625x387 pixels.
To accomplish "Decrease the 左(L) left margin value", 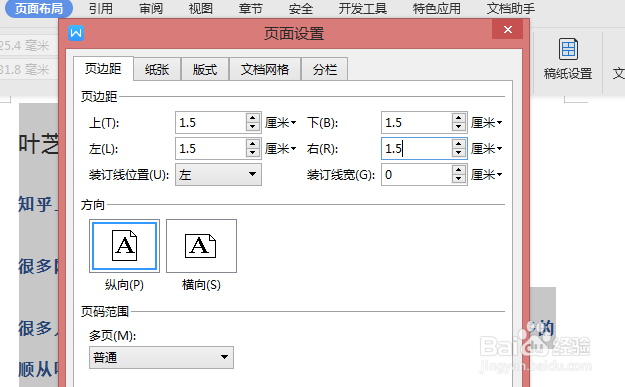I will tap(253, 153).
